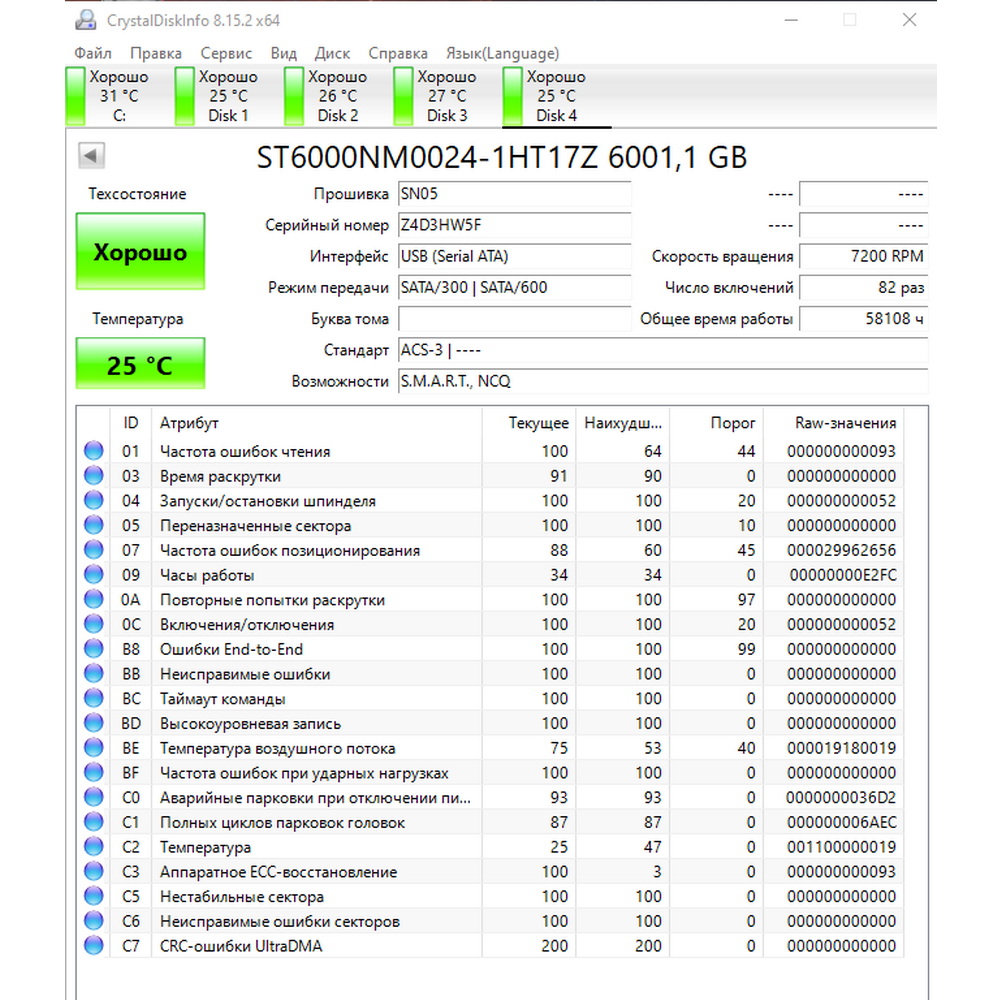Image resolution: width=1000 pixels, height=1000 pixels.
Task: Switch to the Disk 2 tab
Action: [337, 96]
